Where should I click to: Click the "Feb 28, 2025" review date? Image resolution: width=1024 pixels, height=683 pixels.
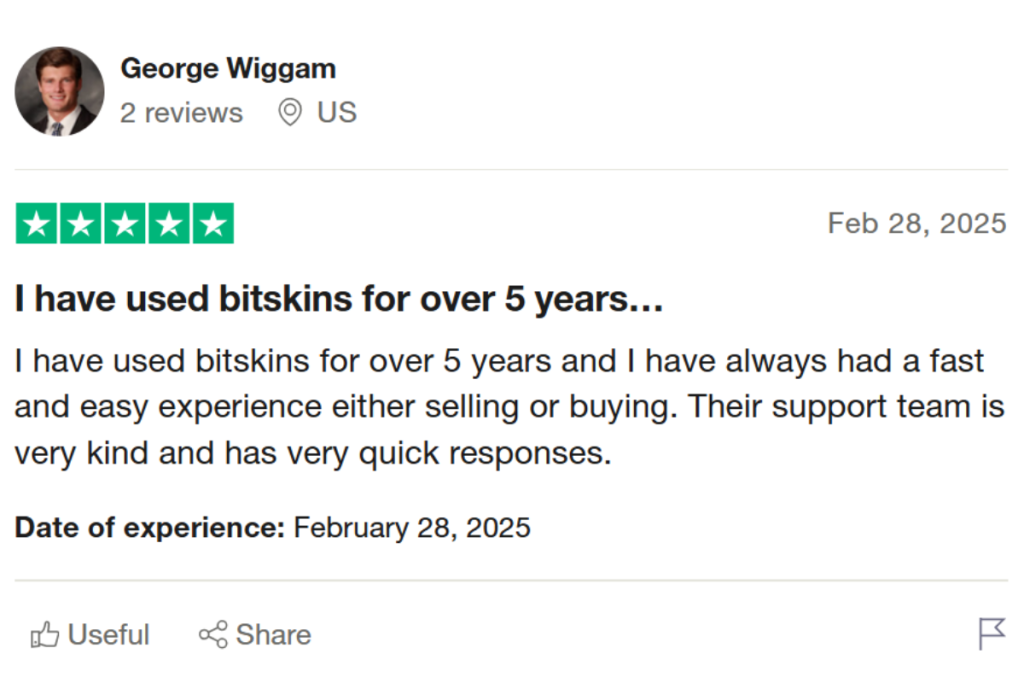tap(916, 223)
